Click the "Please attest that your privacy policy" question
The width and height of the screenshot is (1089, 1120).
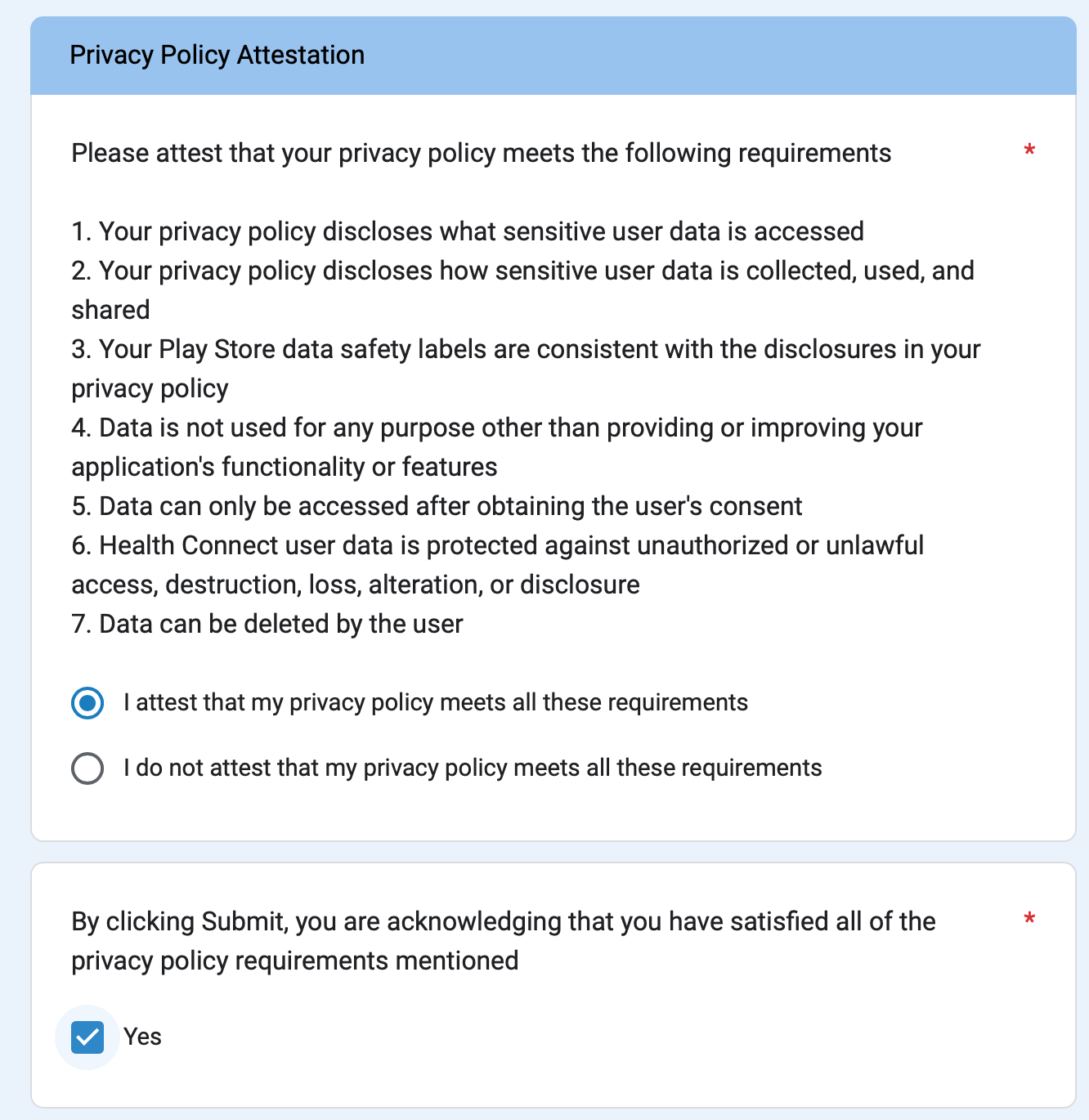(481, 154)
